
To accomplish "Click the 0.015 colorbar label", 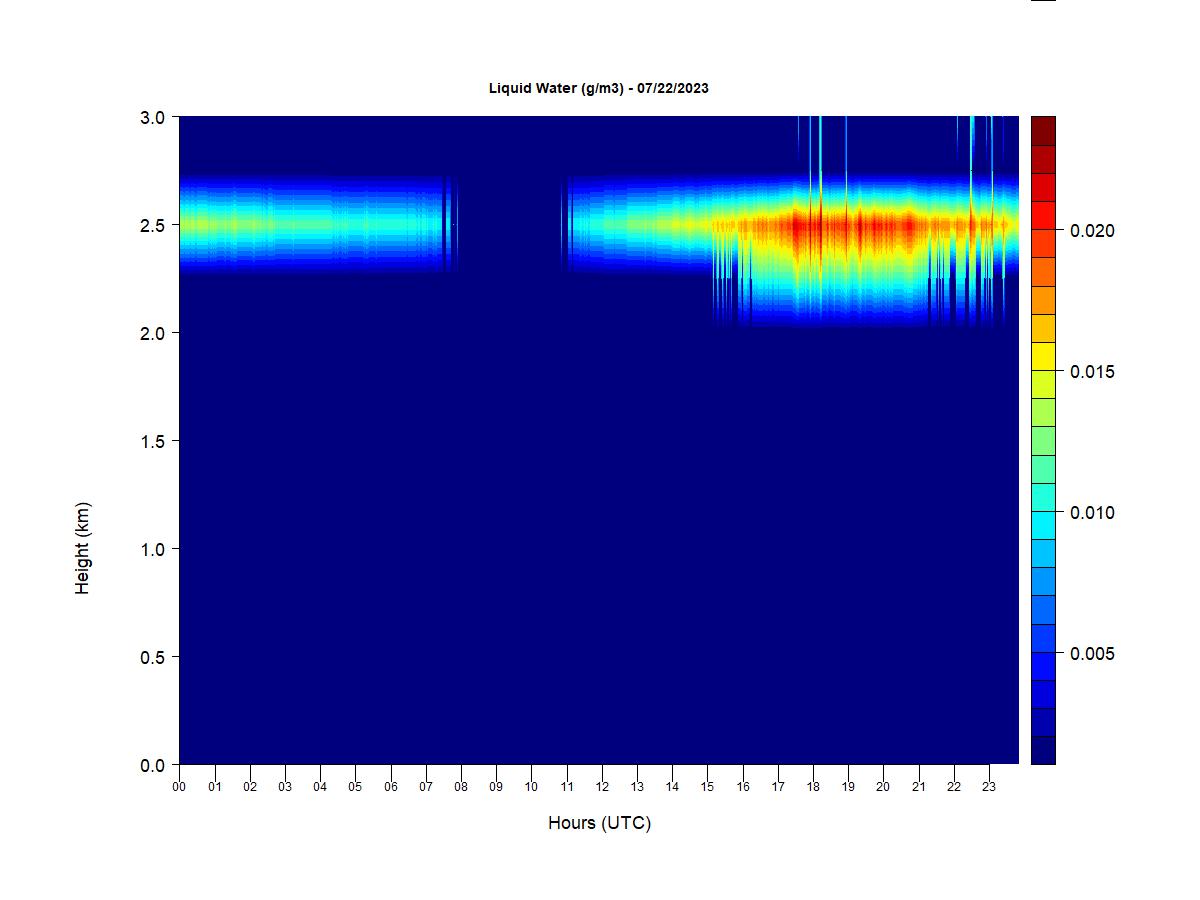I will pyautogui.click(x=1092, y=372).
